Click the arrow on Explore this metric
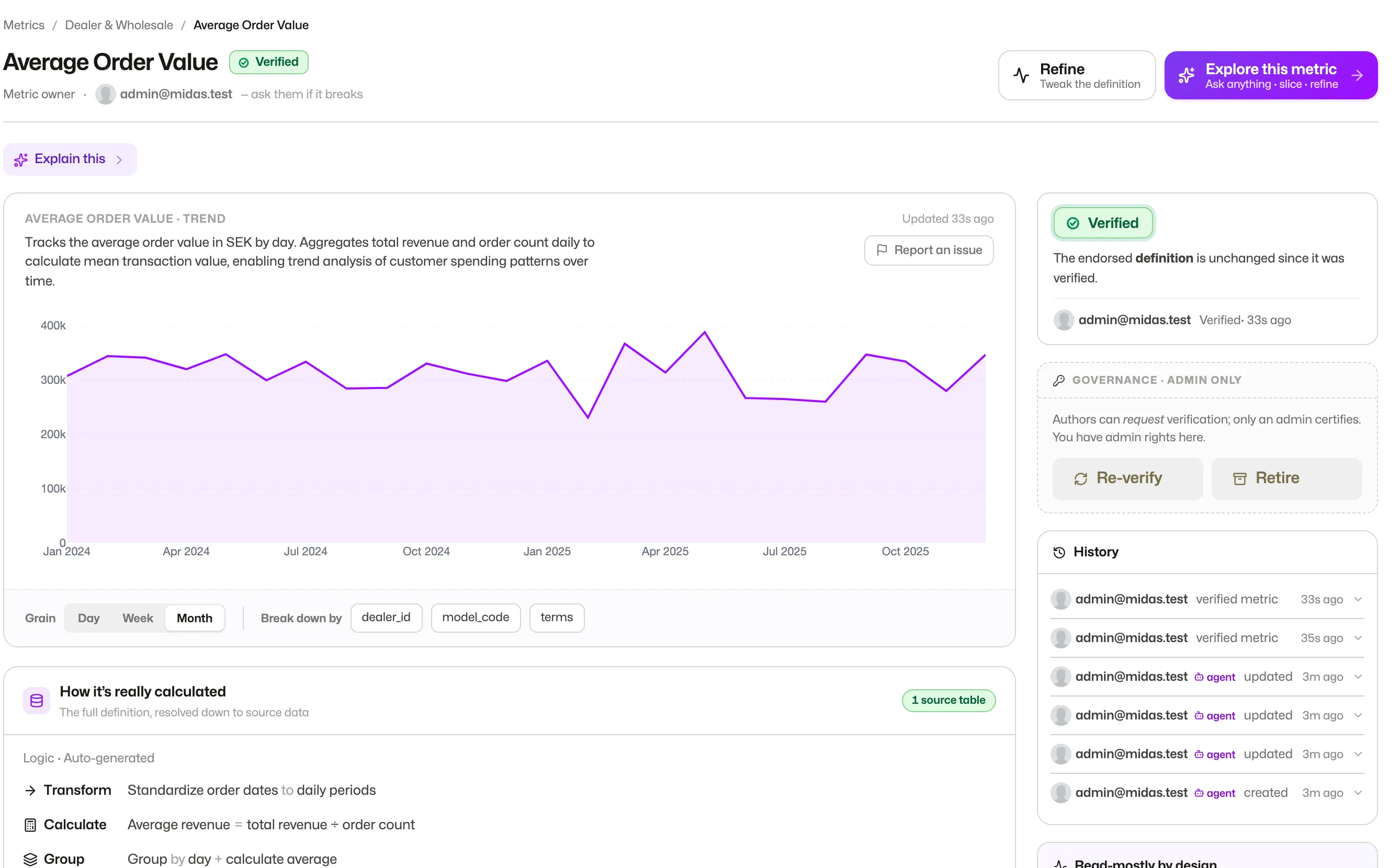Viewport: 1400px width, 868px height. coord(1357,75)
